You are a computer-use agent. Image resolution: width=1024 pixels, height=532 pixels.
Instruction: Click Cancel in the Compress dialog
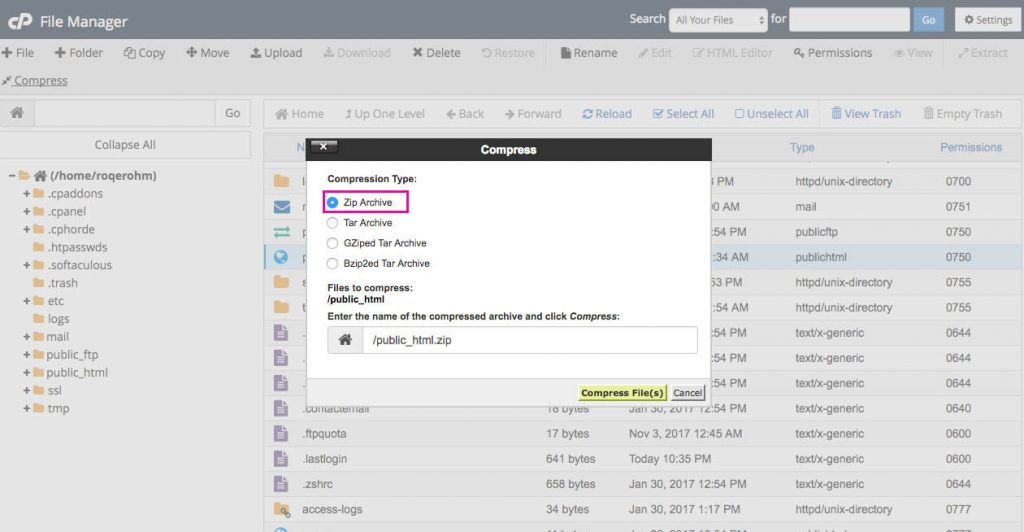pyautogui.click(x=687, y=393)
